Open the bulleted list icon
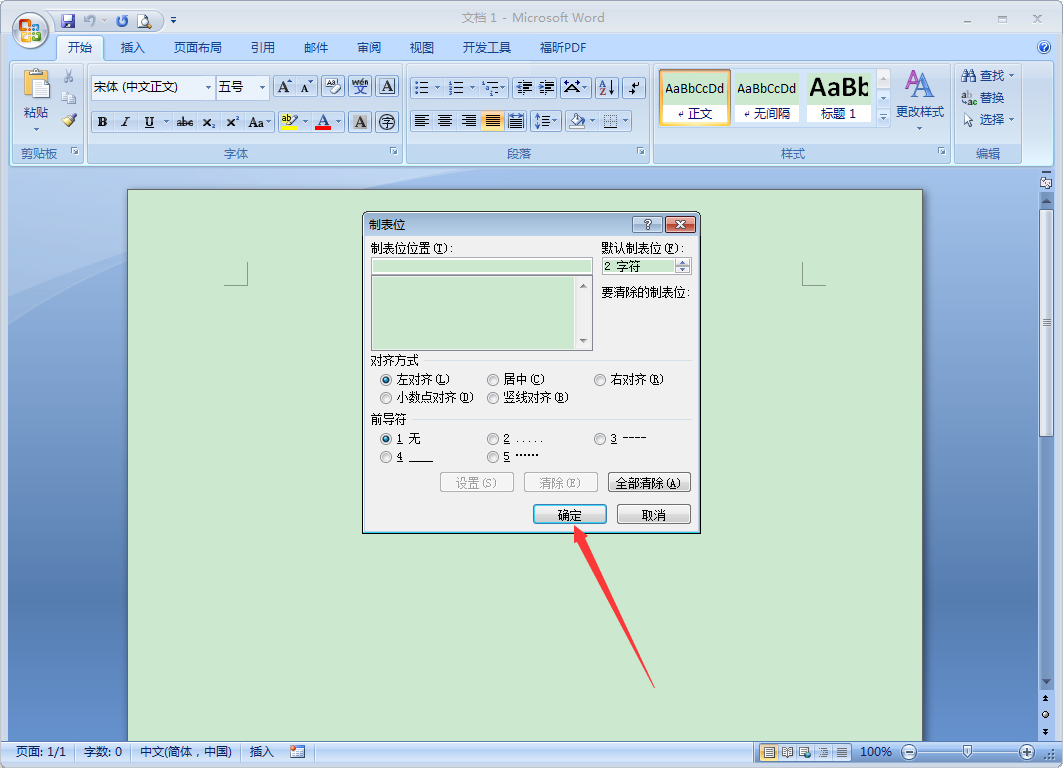Viewport: 1063px width, 768px height. (423, 87)
